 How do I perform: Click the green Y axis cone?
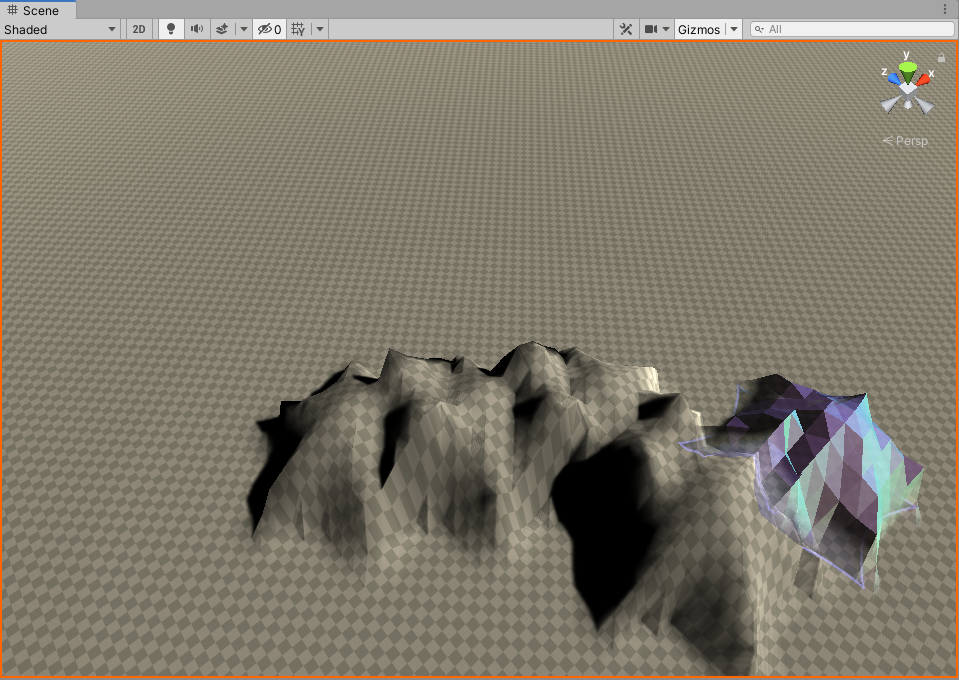(x=908, y=71)
